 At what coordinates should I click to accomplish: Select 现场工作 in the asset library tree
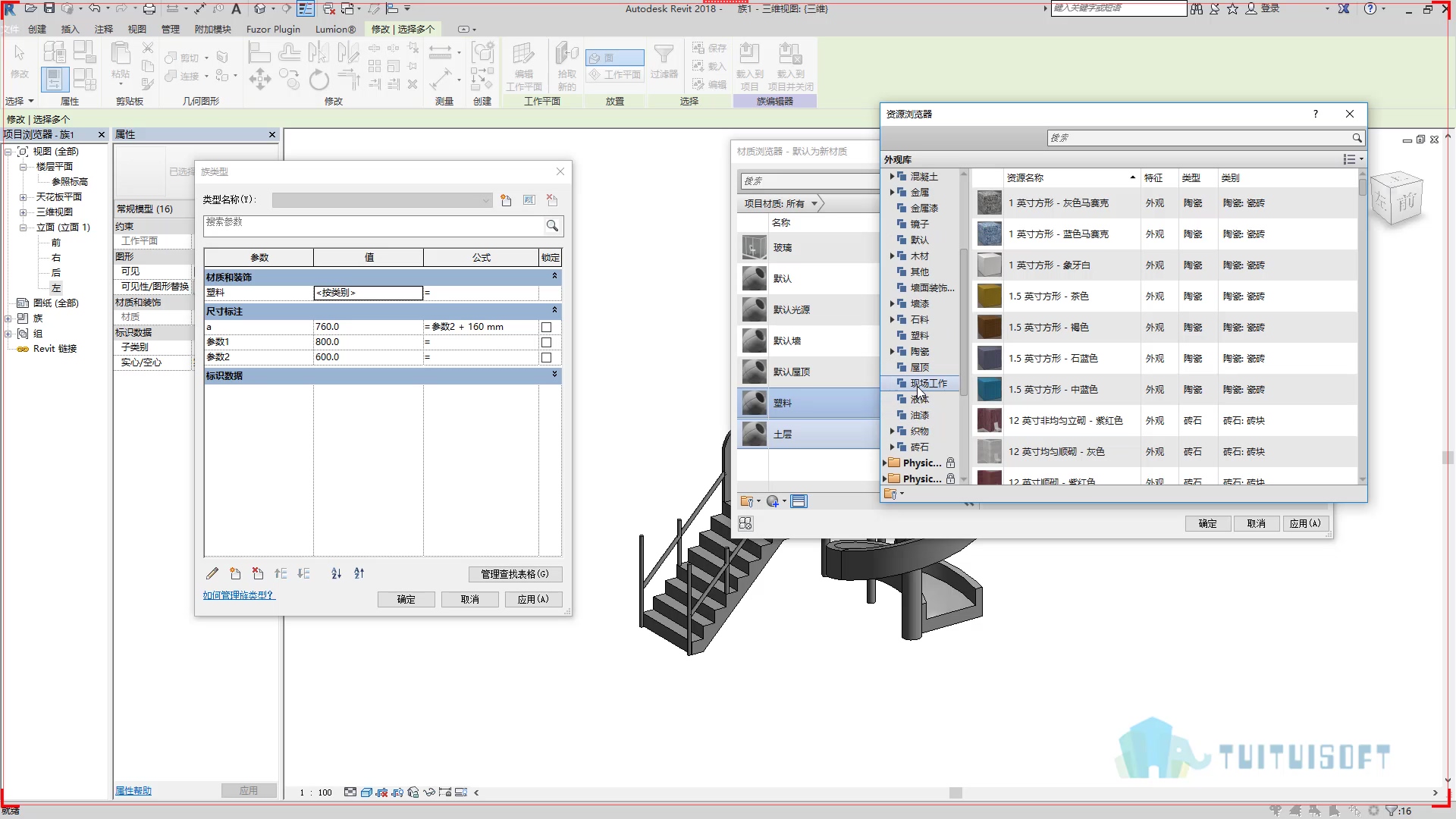(x=928, y=383)
